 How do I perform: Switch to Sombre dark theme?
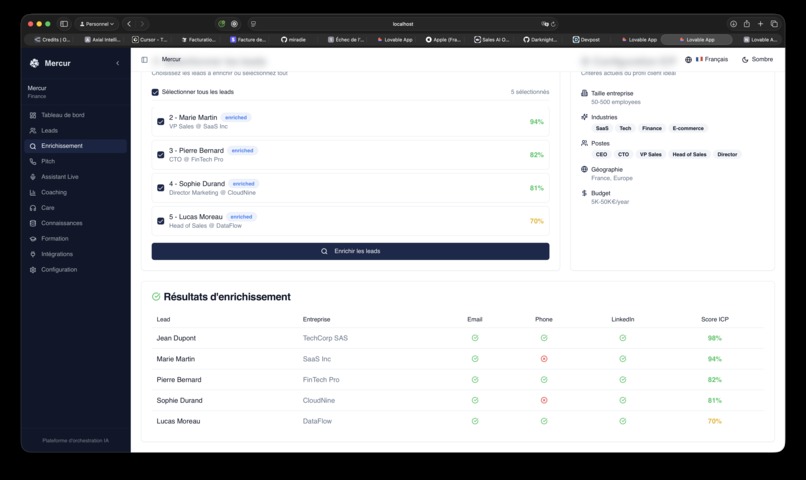757,60
